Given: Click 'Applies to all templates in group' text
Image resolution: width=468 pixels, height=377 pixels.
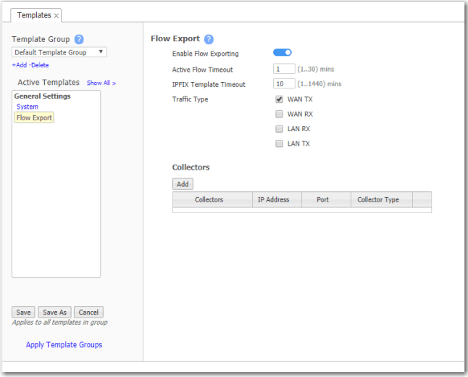Looking at the screenshot, I should 60,323.
